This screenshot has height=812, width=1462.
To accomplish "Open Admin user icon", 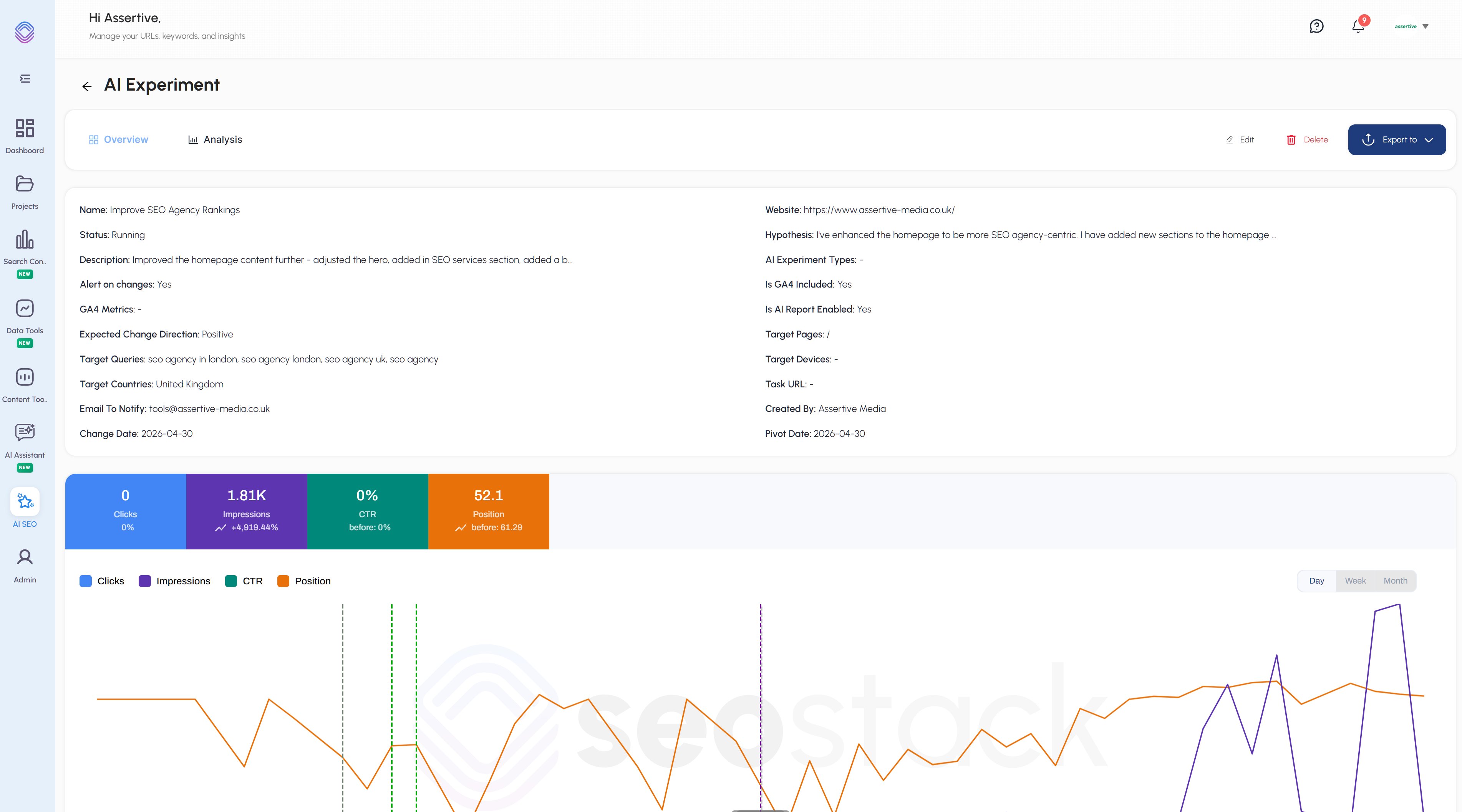I will [x=25, y=557].
